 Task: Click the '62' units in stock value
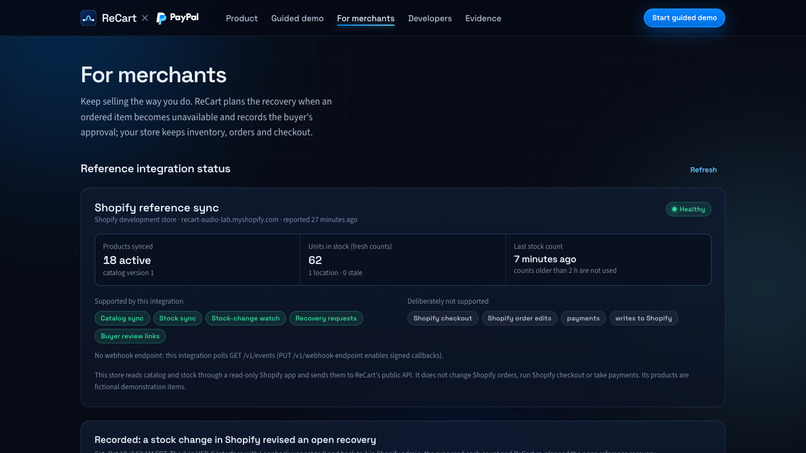pyautogui.click(x=315, y=260)
